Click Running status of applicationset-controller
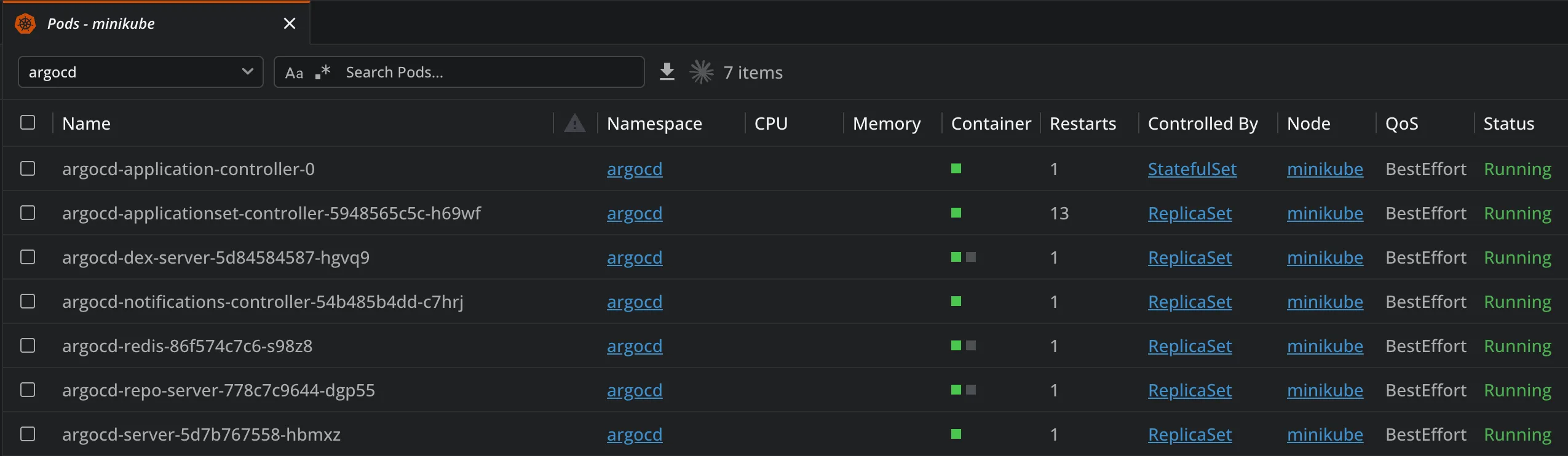 tap(1518, 213)
